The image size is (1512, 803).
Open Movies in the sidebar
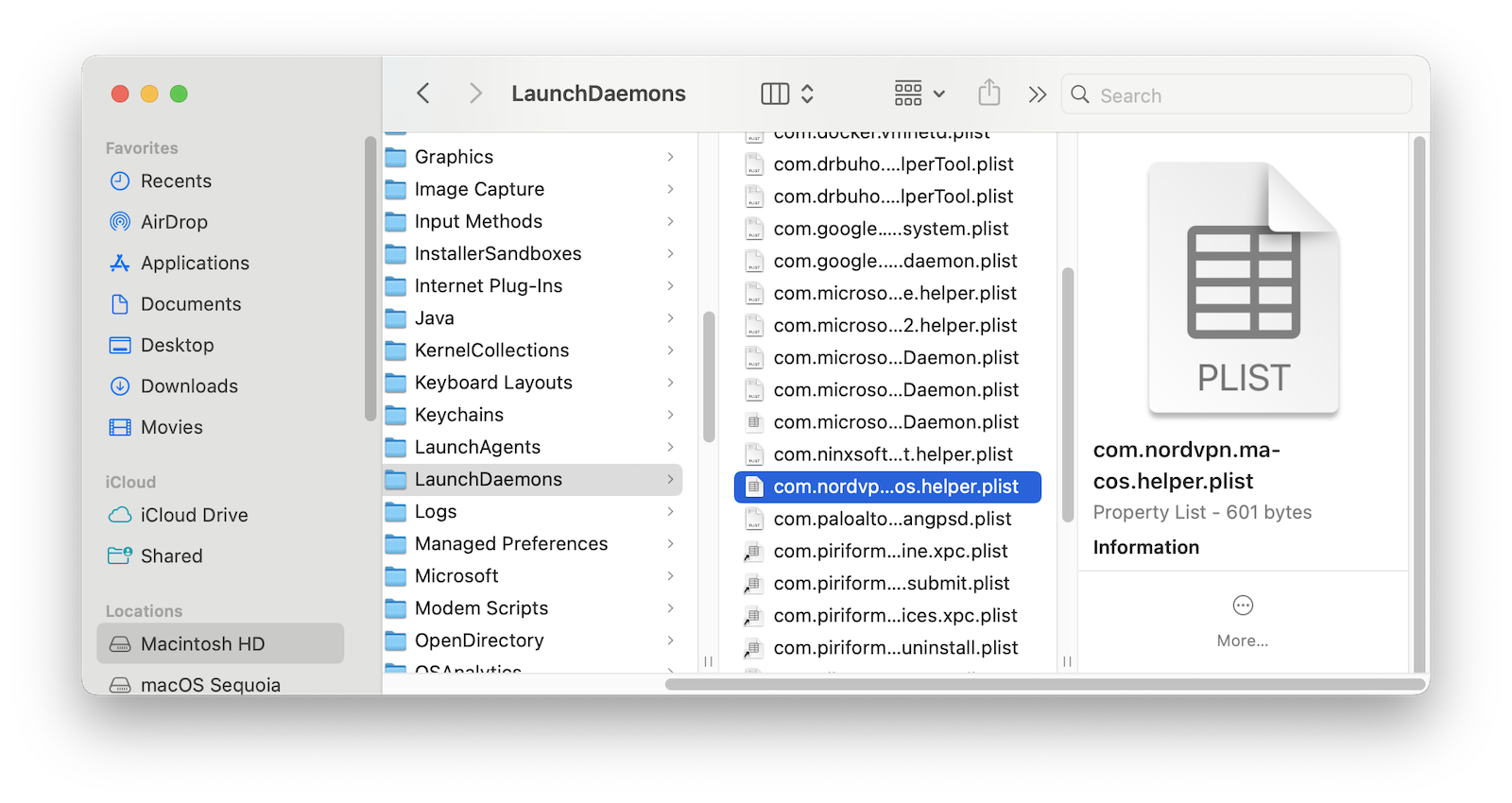220,427
